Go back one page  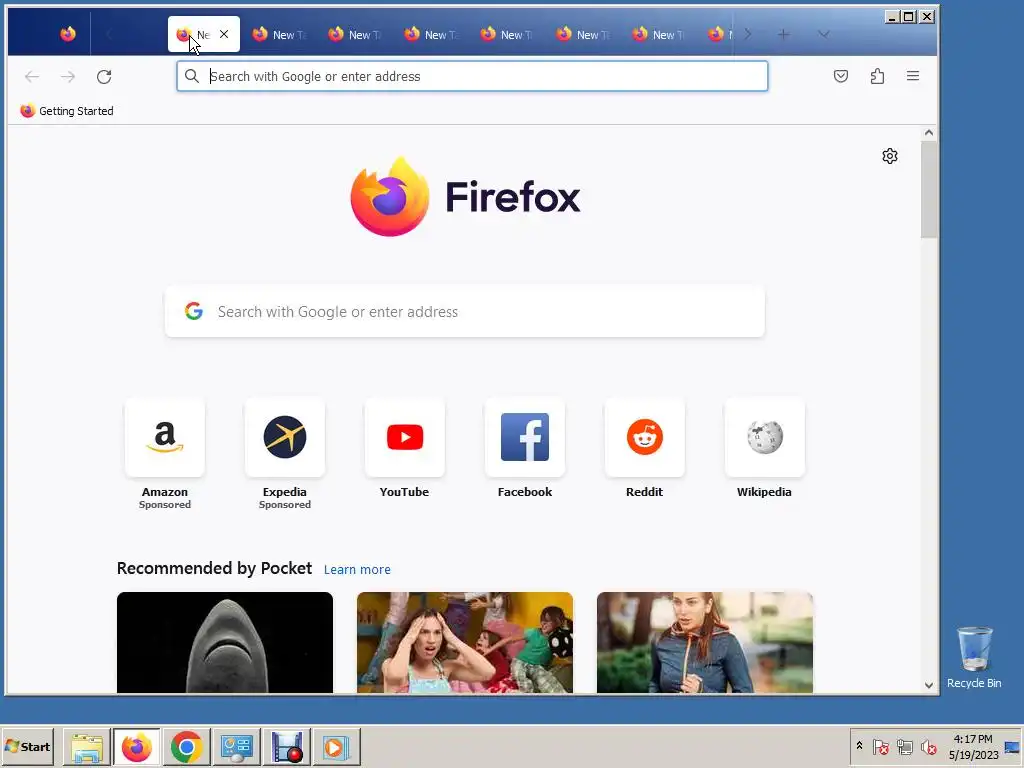pyautogui.click(x=32, y=76)
